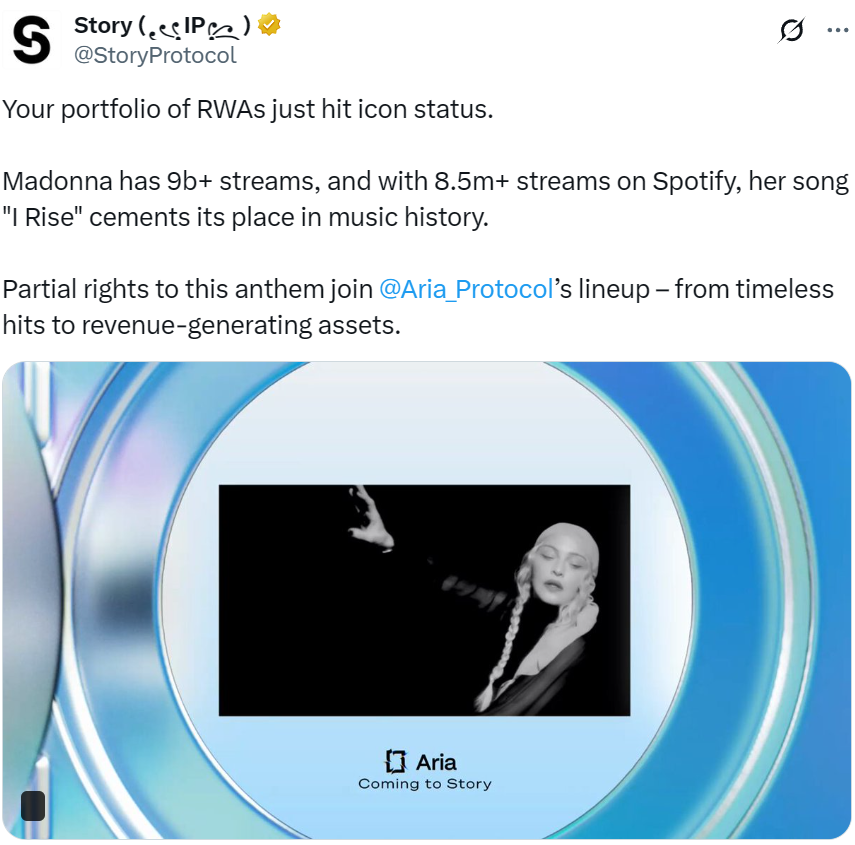Click the Aria wordmark in the image
855x845 pixels.
pos(436,762)
